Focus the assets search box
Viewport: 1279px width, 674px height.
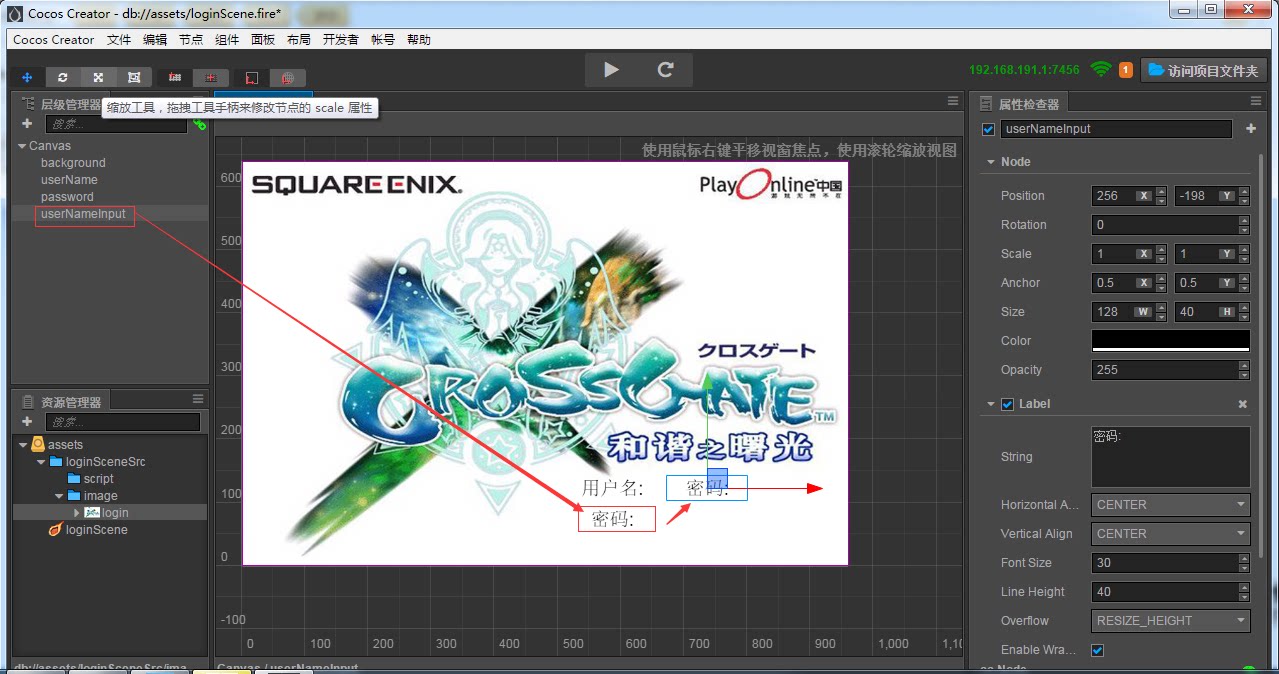(x=122, y=422)
